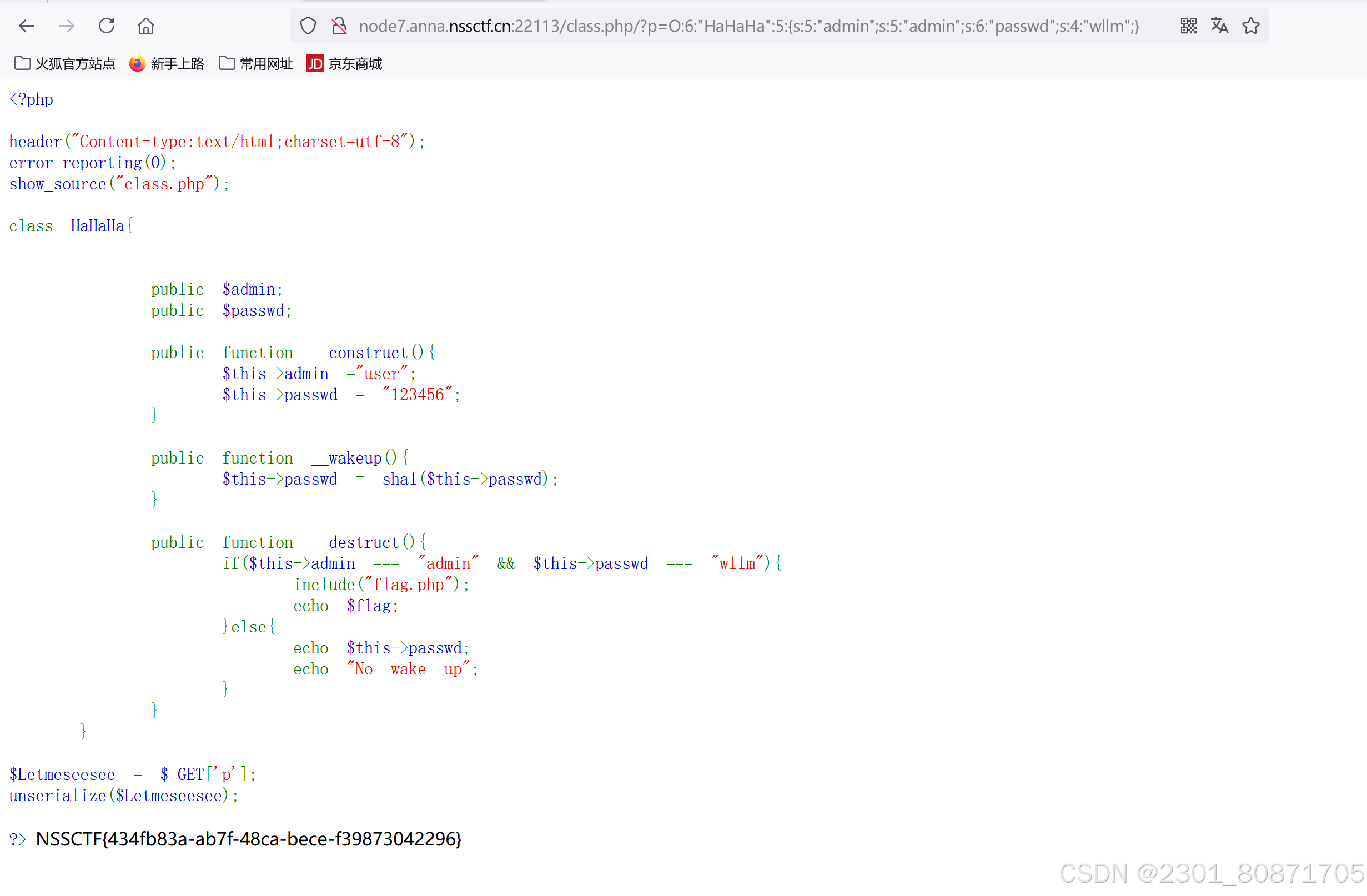Click the browser back arrow
The width and height of the screenshot is (1367, 896).
[x=27, y=26]
